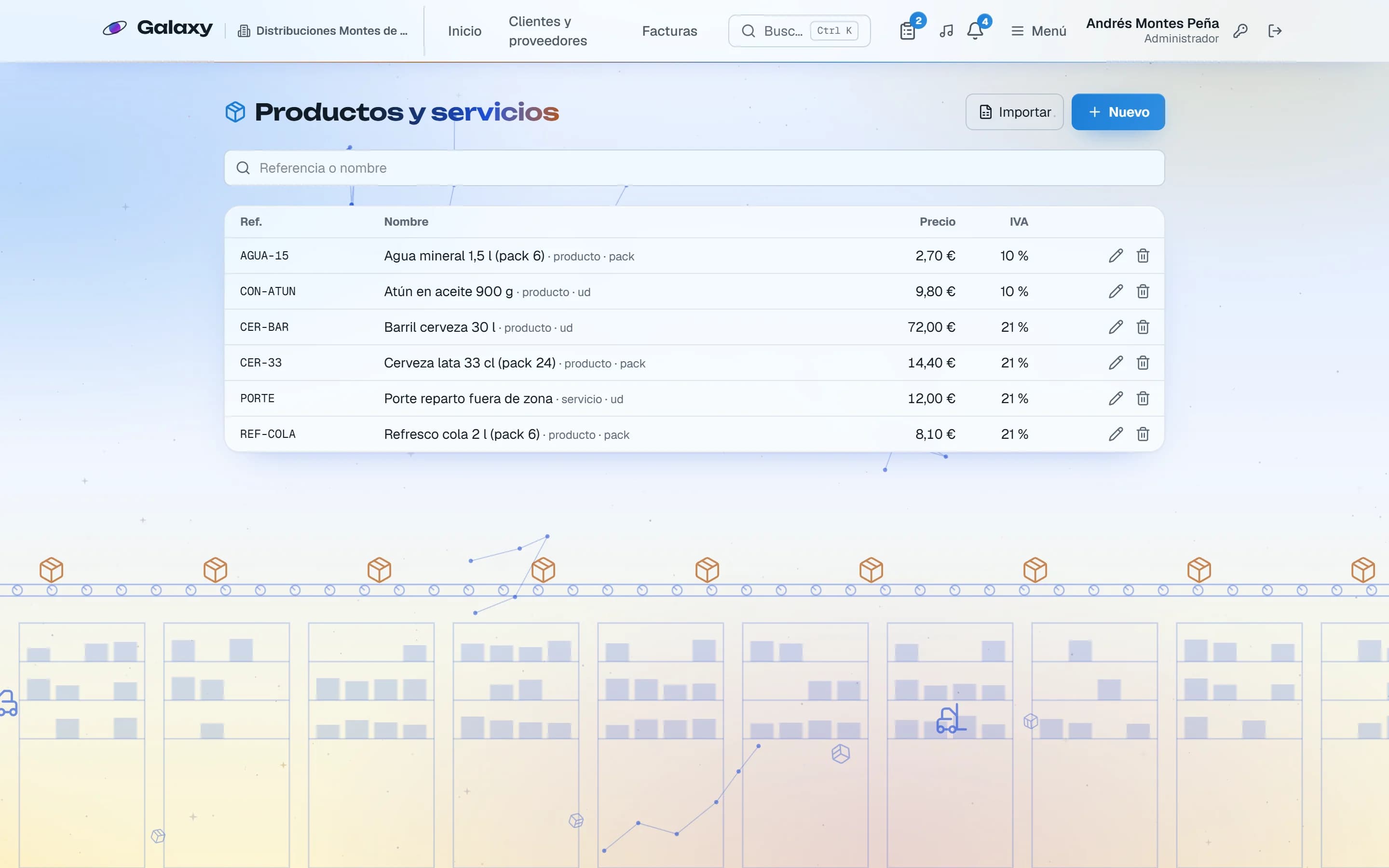Focus the global Busc... search box
1389x868 pixels.
[799, 30]
